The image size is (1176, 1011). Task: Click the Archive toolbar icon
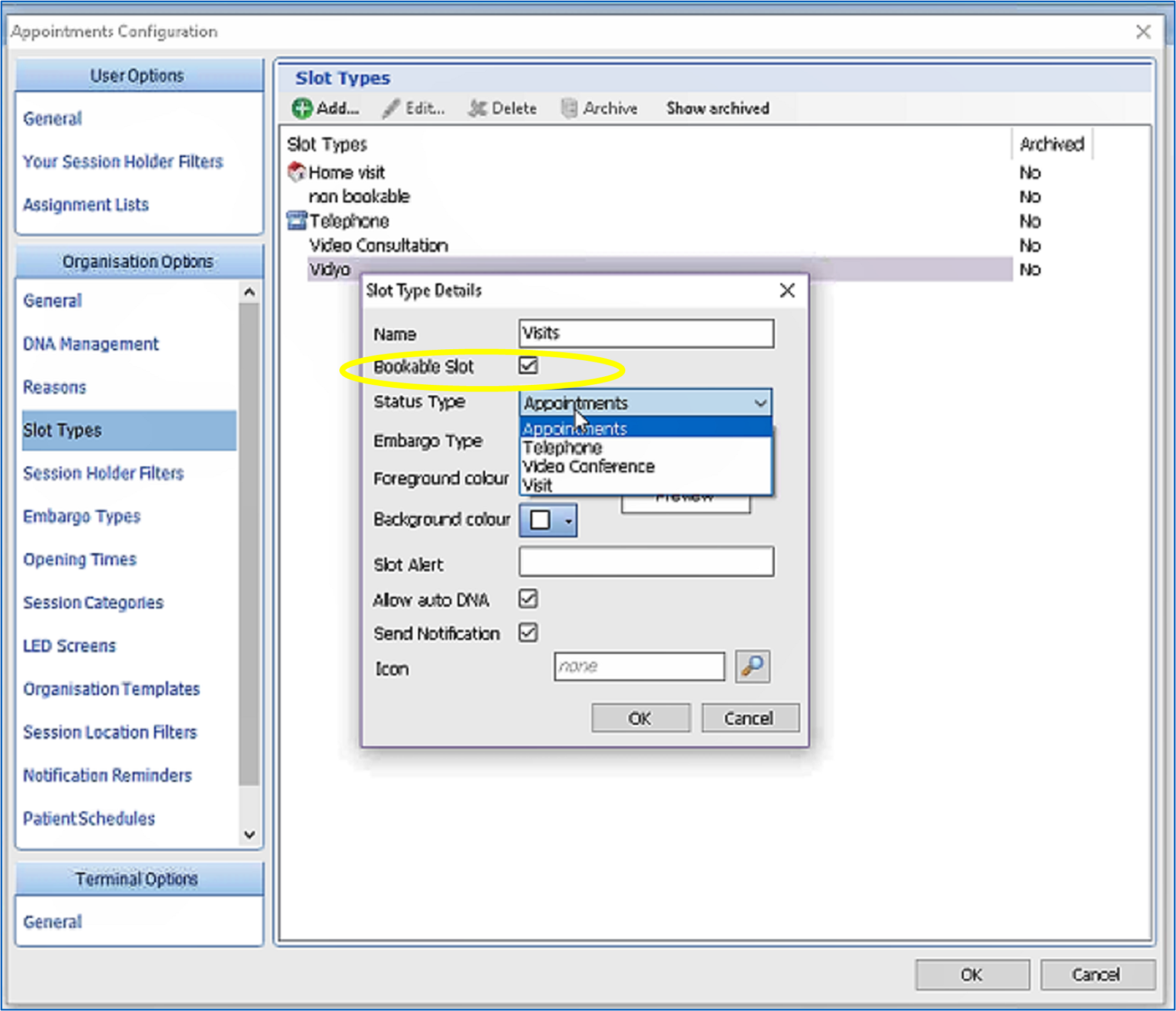pos(569,108)
